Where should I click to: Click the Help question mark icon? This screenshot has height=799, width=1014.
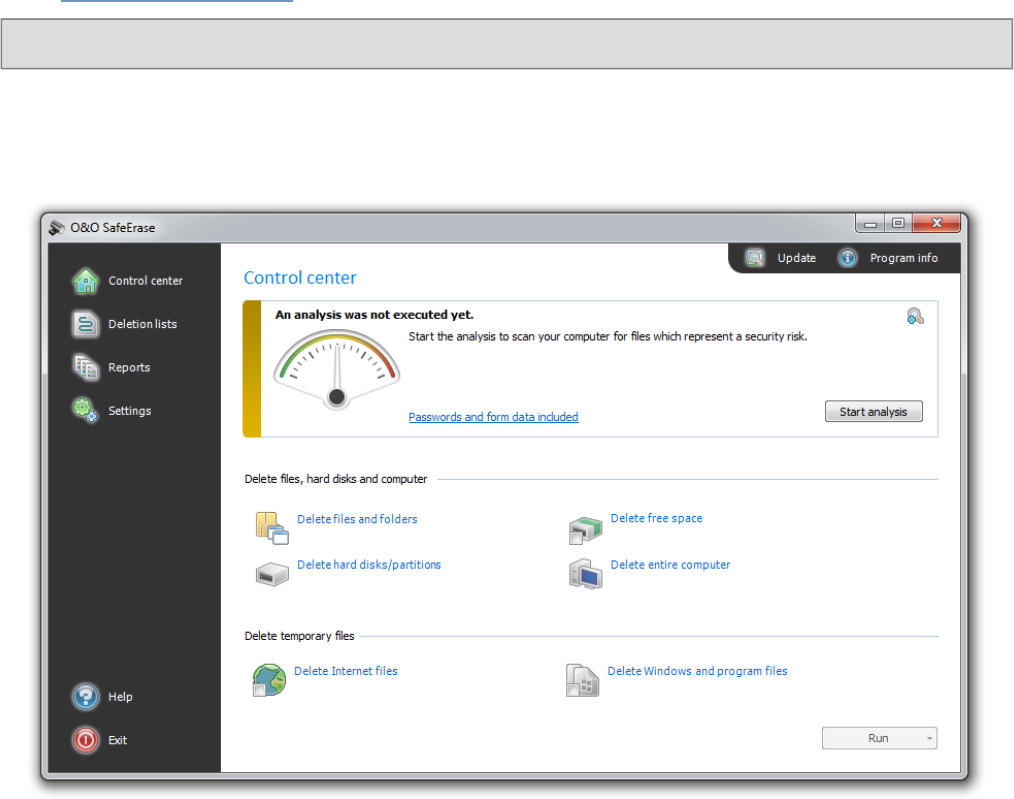[x=85, y=697]
